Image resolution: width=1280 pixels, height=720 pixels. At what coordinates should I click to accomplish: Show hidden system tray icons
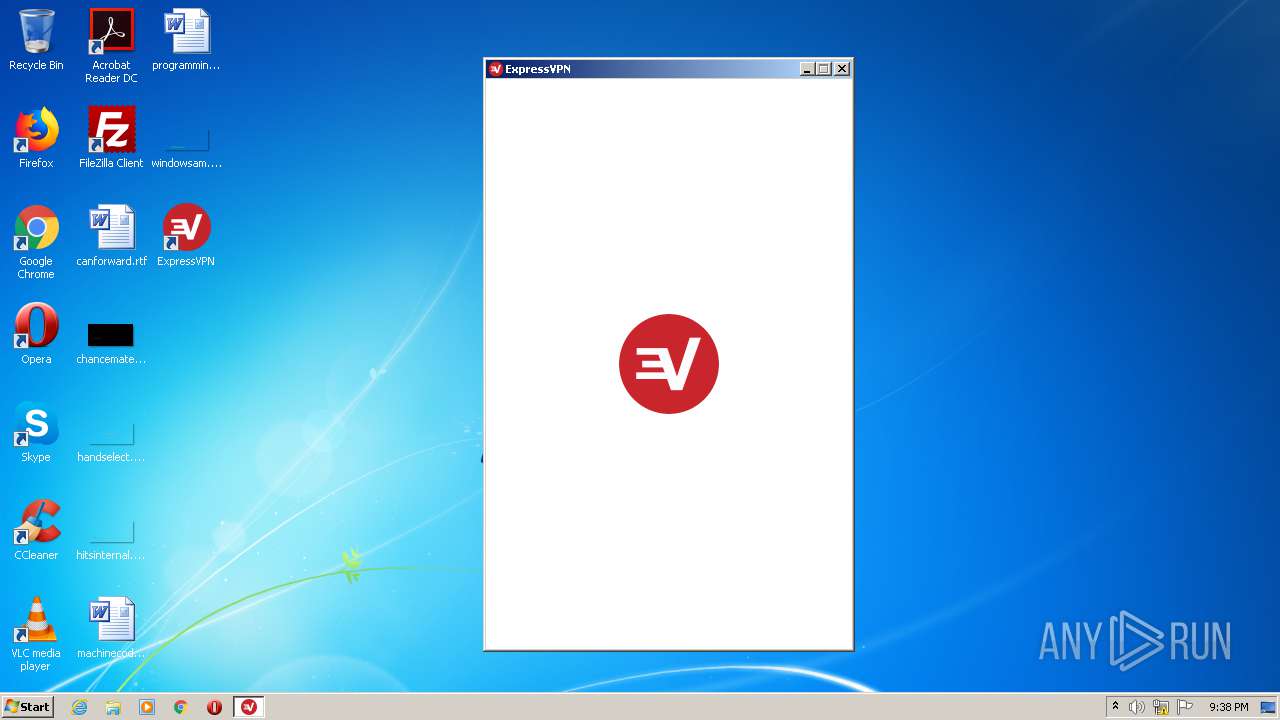coord(1115,707)
